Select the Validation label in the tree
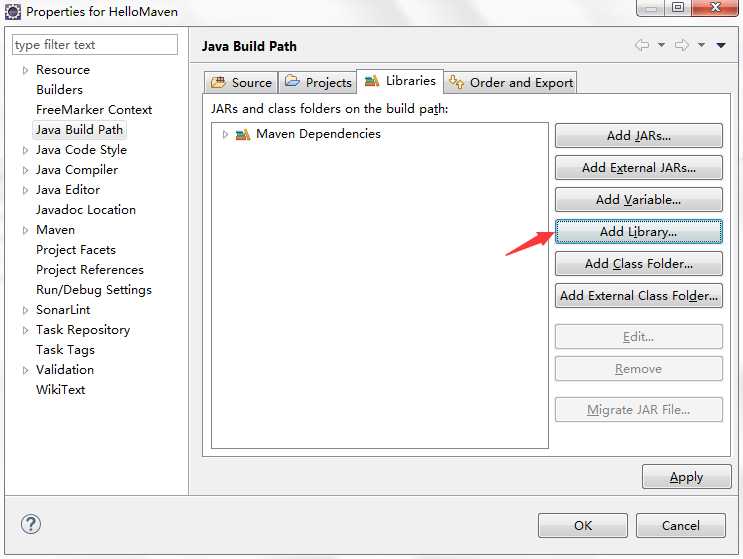The height and width of the screenshot is (559, 743). [x=65, y=370]
